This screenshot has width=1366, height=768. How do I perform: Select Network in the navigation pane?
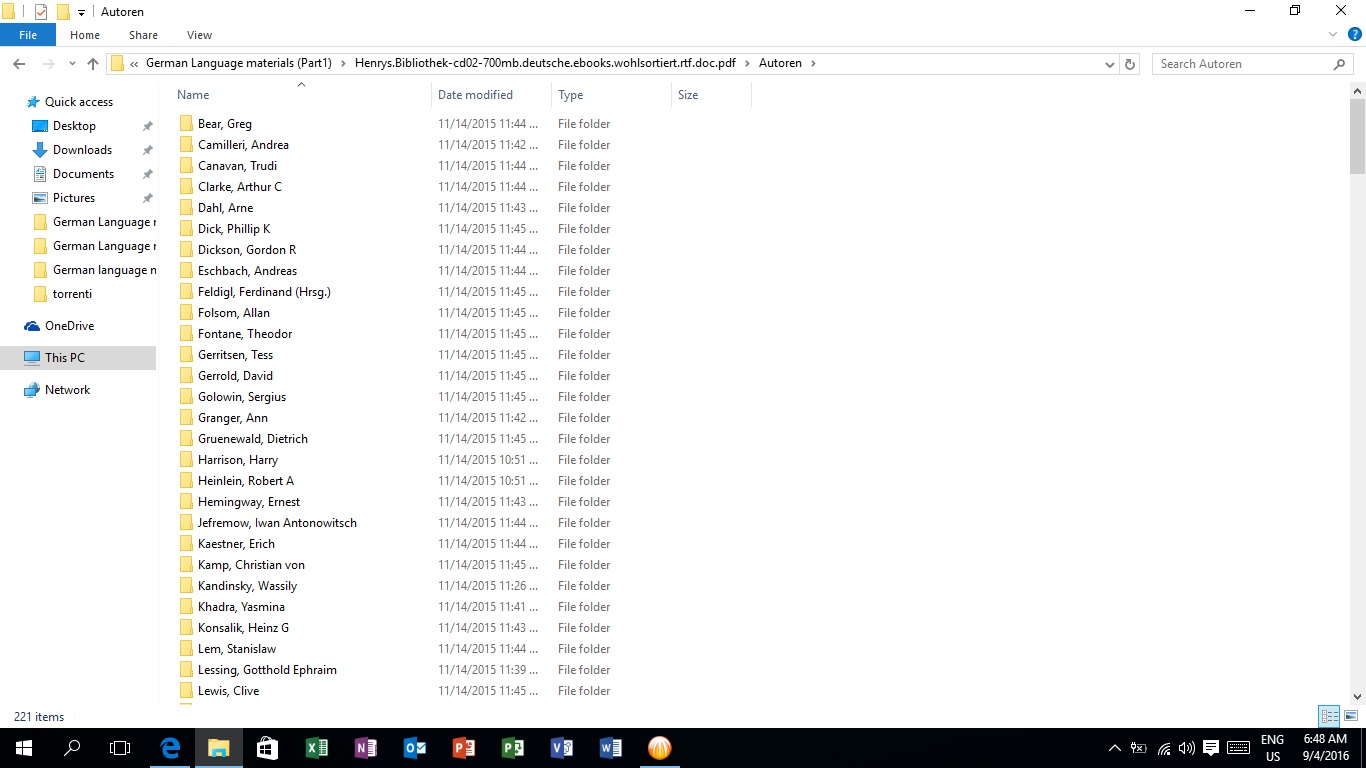pyautogui.click(x=67, y=390)
